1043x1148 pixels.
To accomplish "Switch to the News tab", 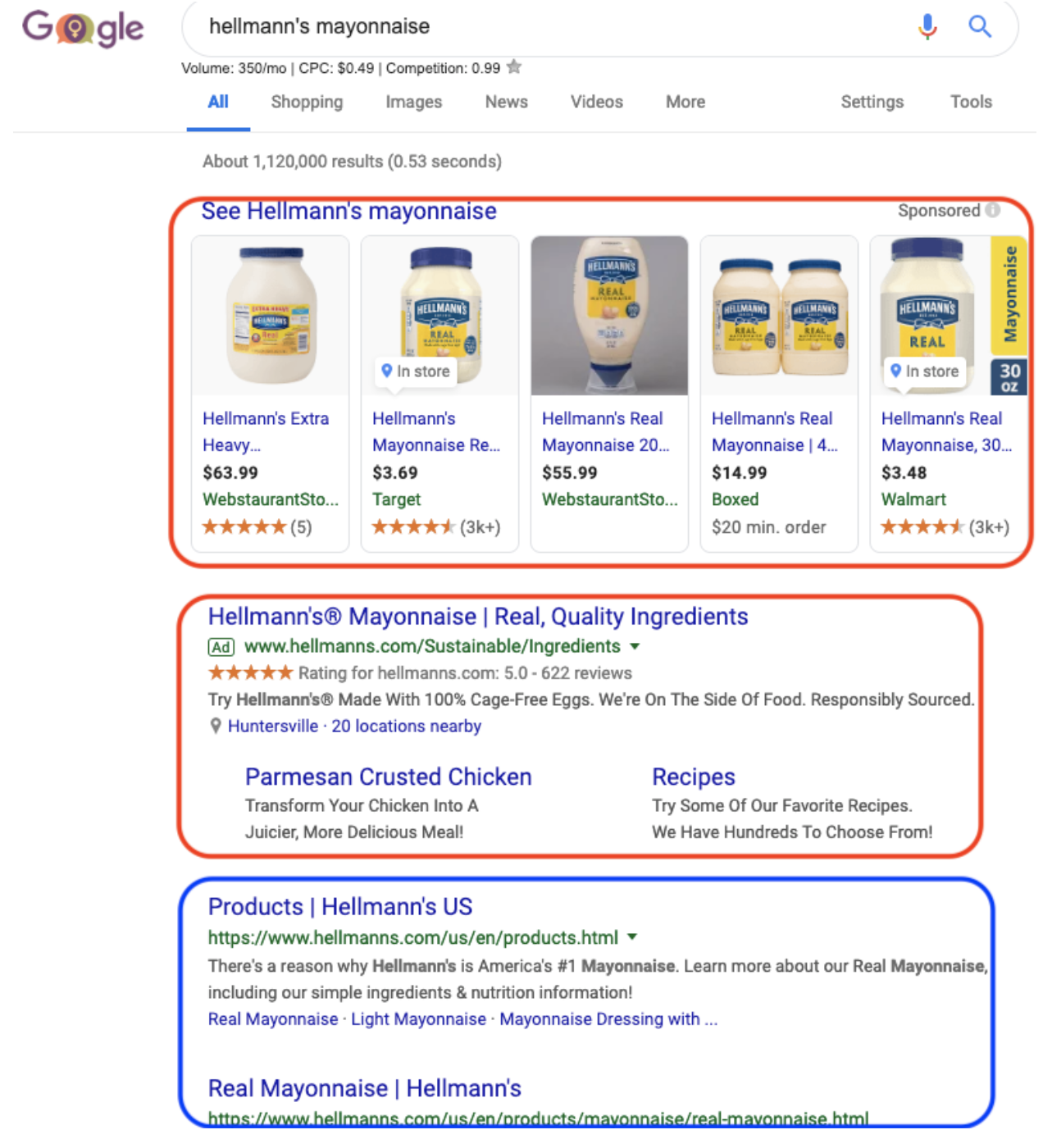I will (507, 102).
